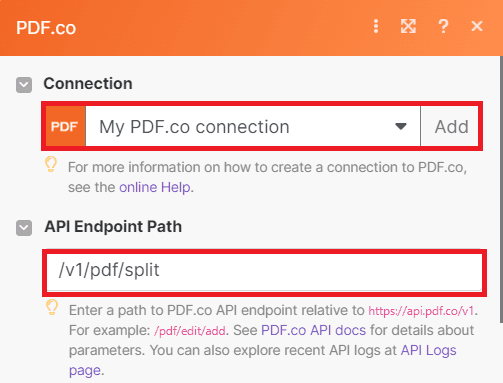Screen dimensions: 503x383
Task: Open the API Logs page link
Action: [429, 350]
